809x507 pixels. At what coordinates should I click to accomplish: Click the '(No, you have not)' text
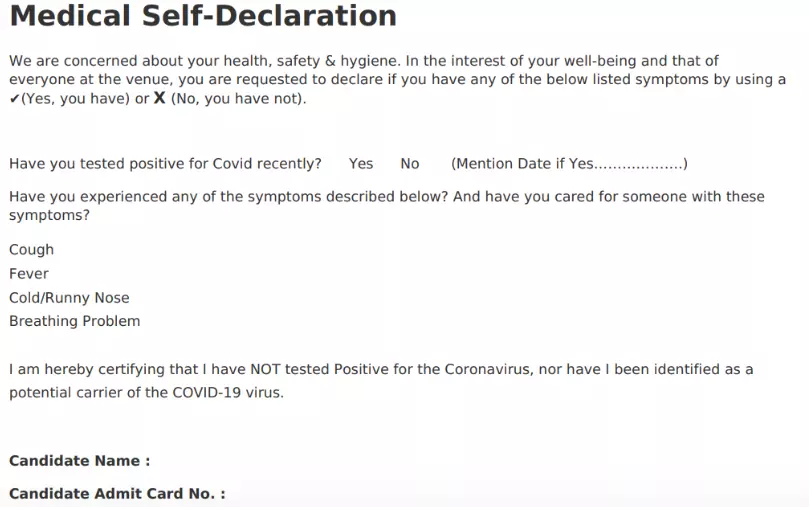pyautogui.click(x=236, y=99)
